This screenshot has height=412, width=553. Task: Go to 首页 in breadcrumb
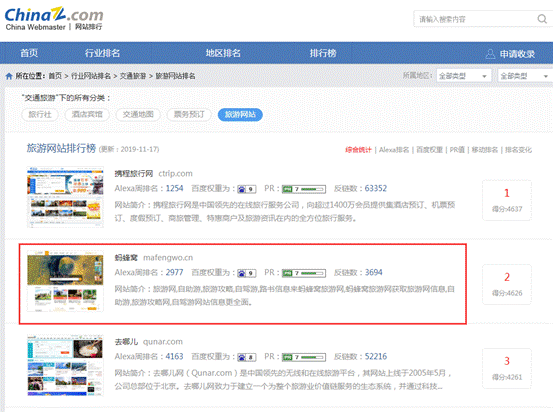coord(55,76)
